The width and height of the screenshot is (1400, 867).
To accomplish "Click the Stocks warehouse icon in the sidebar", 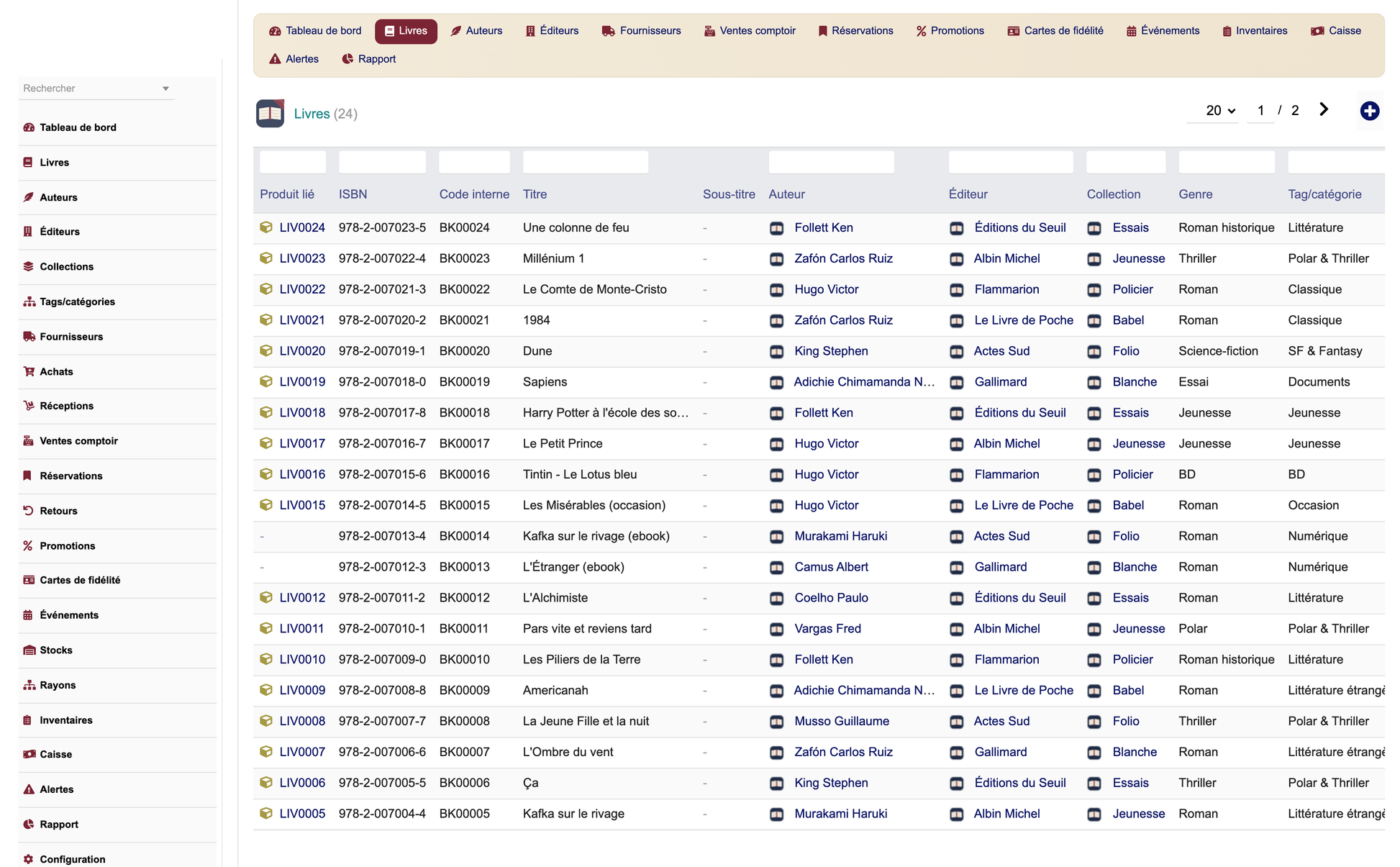I will point(29,650).
